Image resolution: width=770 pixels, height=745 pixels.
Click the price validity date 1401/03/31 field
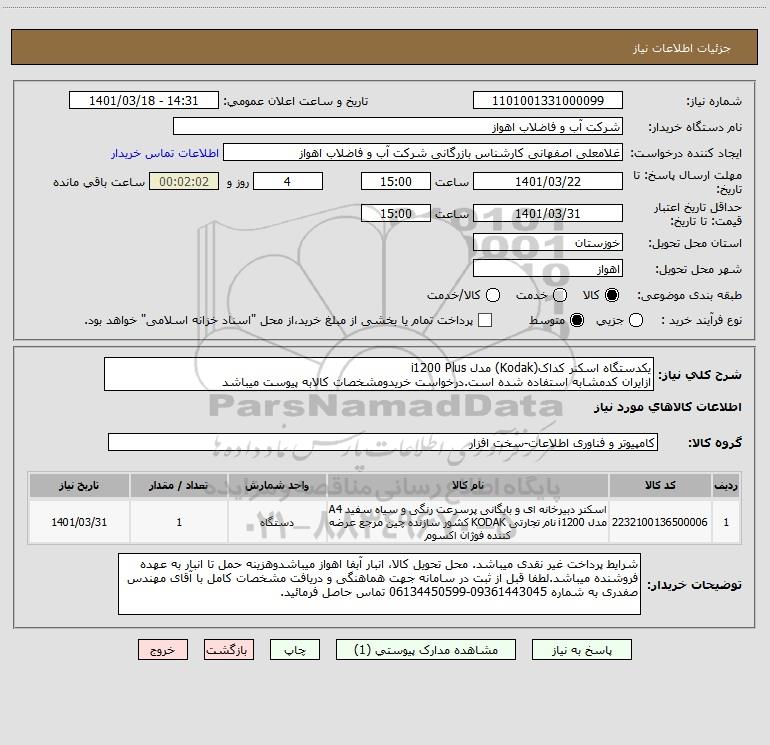pos(548,213)
